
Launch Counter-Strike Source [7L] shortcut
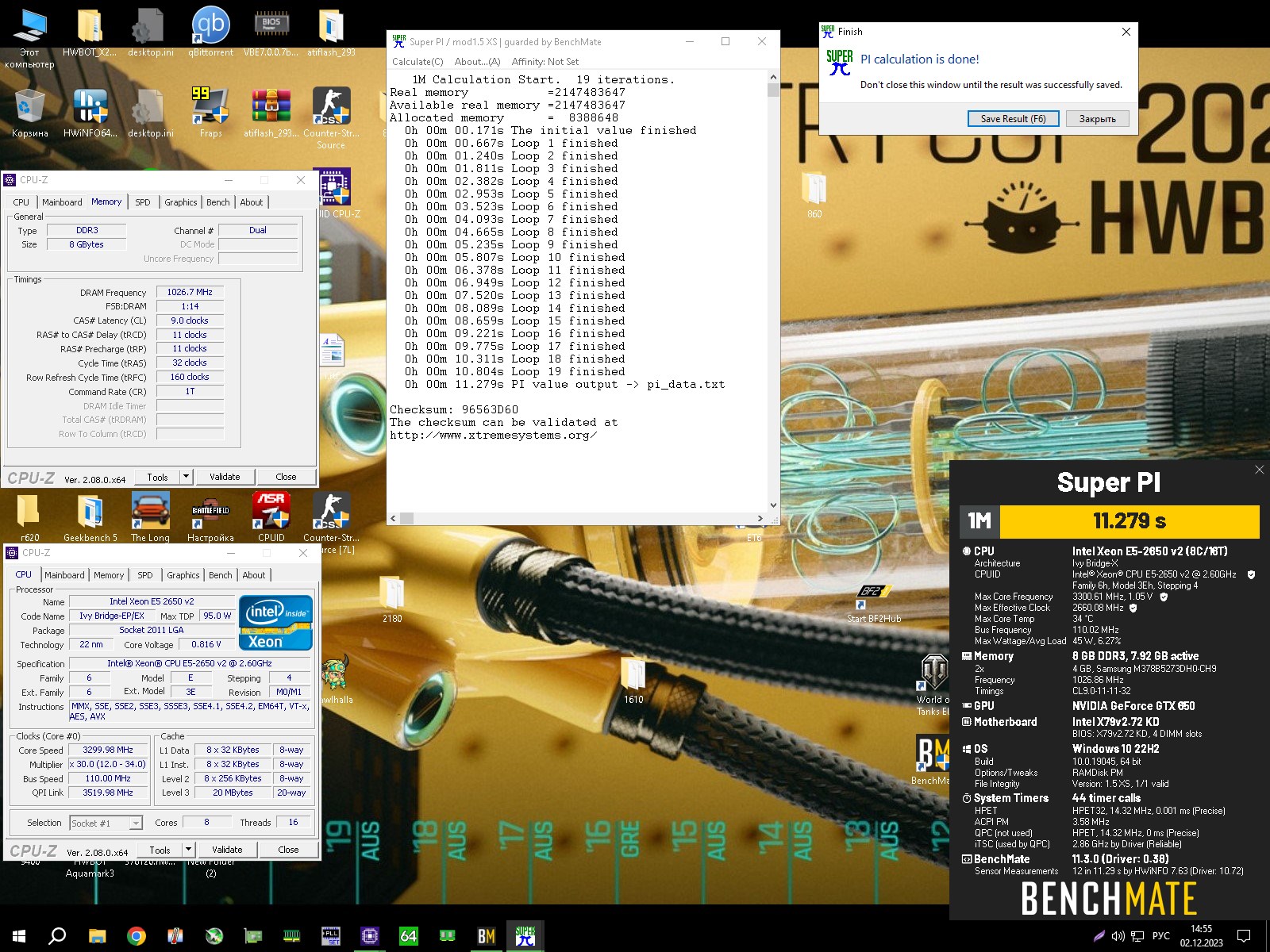pyautogui.click(x=331, y=522)
